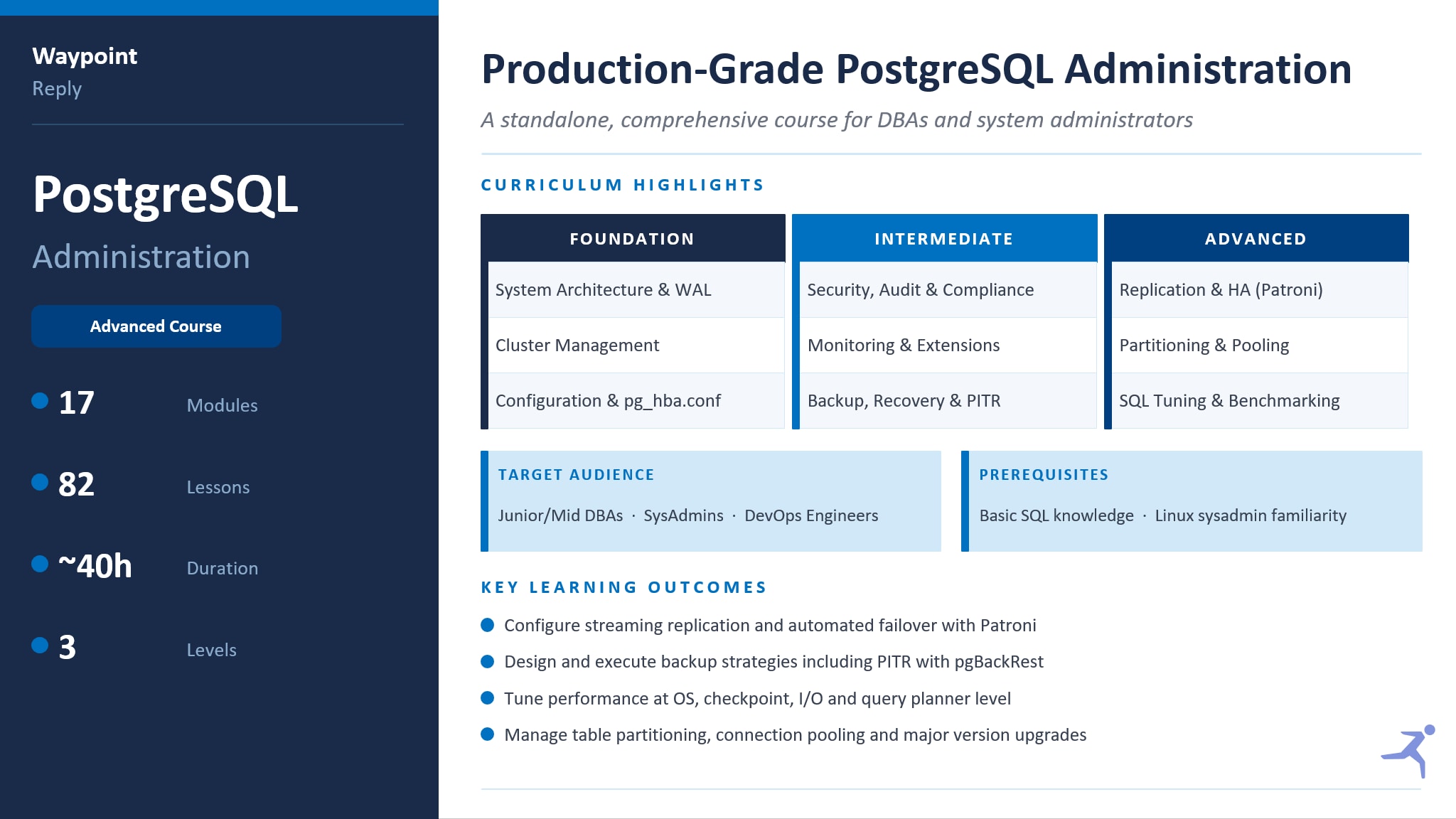Click the blue bullet beside 82 Lessons
Image resolution: width=1456 pixels, height=819 pixels.
(x=40, y=483)
